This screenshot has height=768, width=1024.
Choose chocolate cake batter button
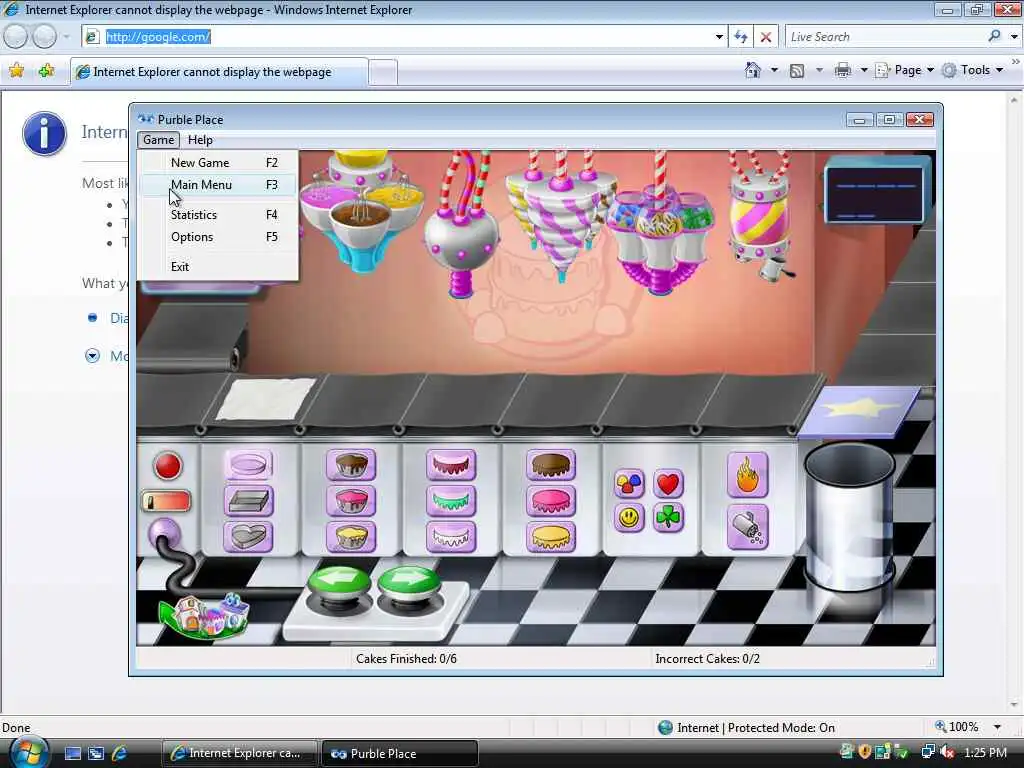351,465
